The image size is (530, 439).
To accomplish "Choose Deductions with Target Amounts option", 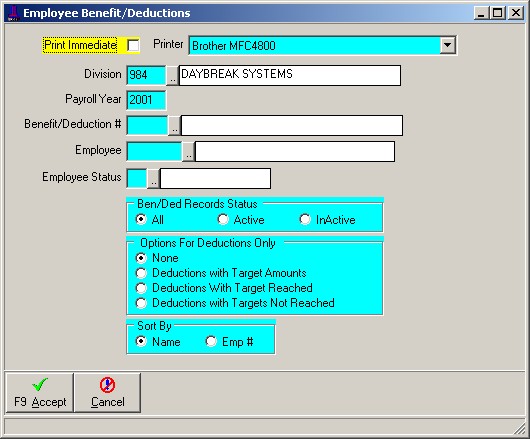I will coord(141,273).
